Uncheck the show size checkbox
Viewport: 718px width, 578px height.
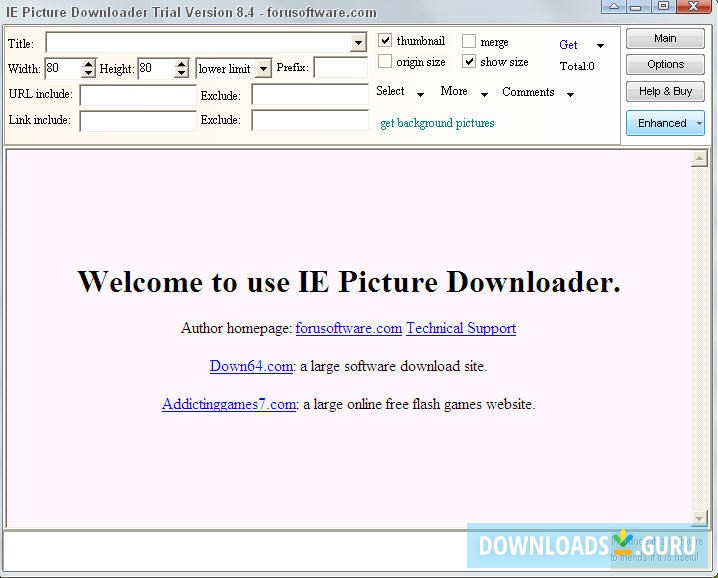click(x=469, y=61)
